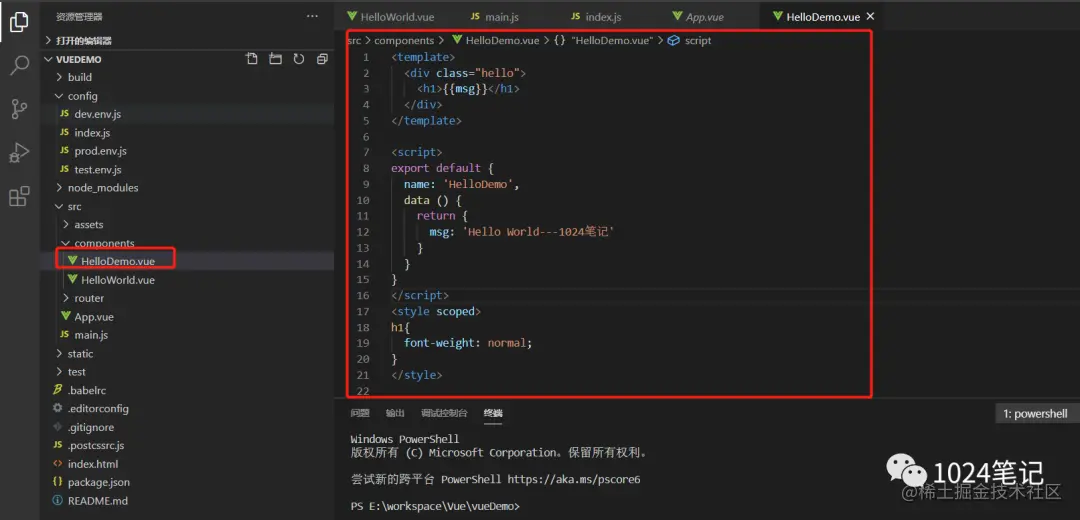Select the 终端 terminal panel tab
Image resolution: width=1080 pixels, height=520 pixels.
493,413
